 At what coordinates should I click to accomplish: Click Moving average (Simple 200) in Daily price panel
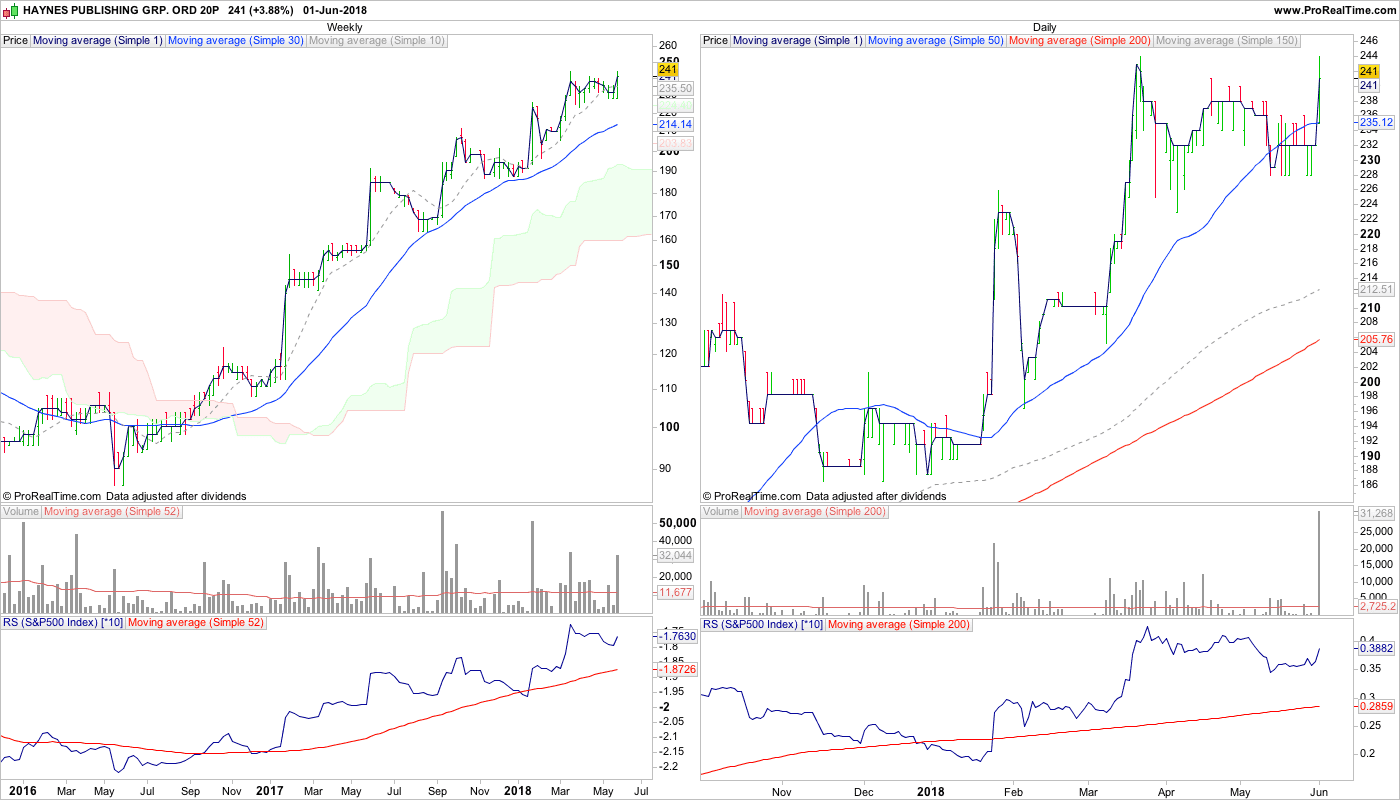click(1080, 41)
